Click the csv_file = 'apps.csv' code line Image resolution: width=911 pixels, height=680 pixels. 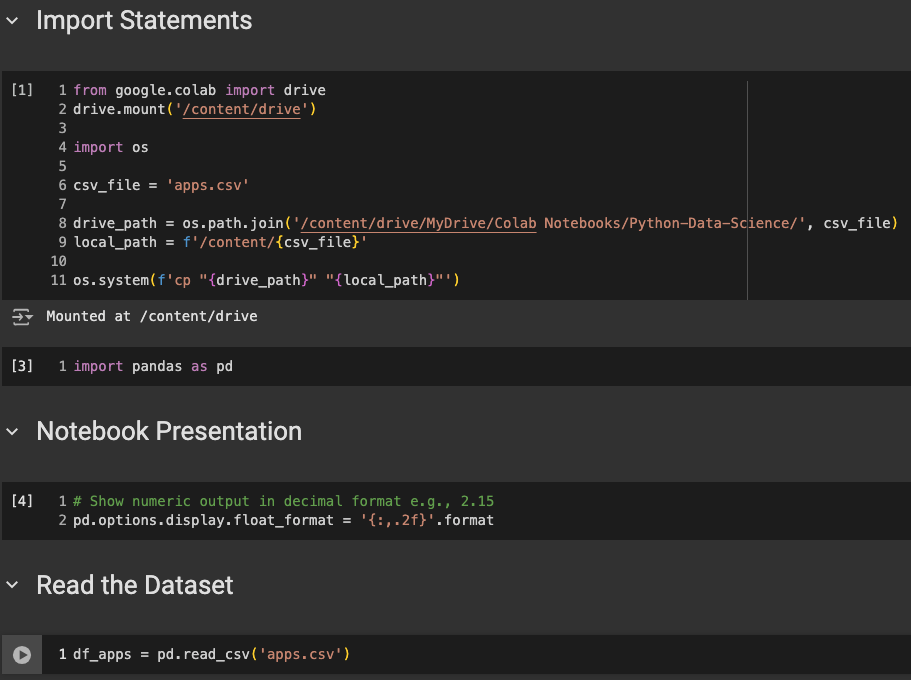(x=160, y=185)
